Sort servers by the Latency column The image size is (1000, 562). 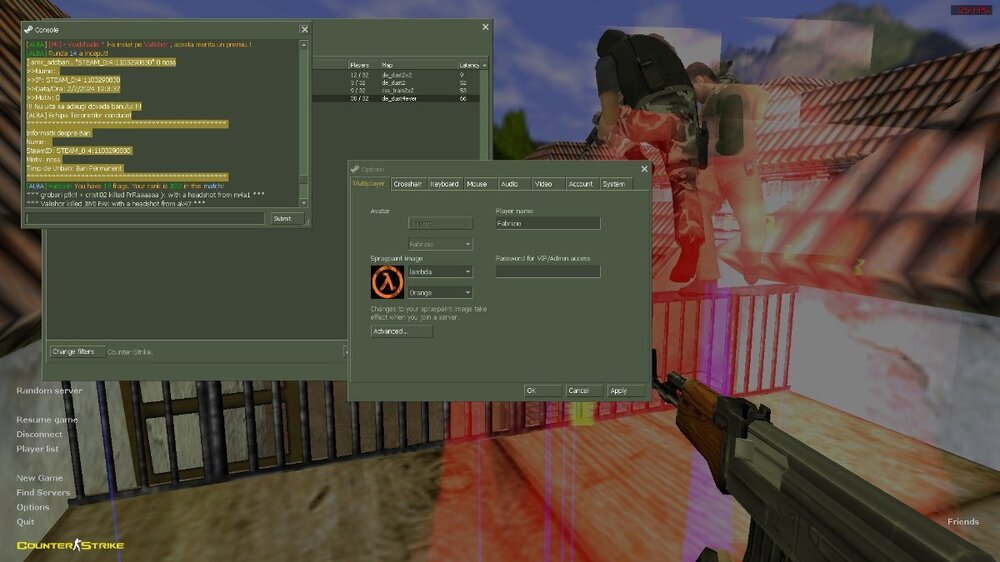coord(470,66)
